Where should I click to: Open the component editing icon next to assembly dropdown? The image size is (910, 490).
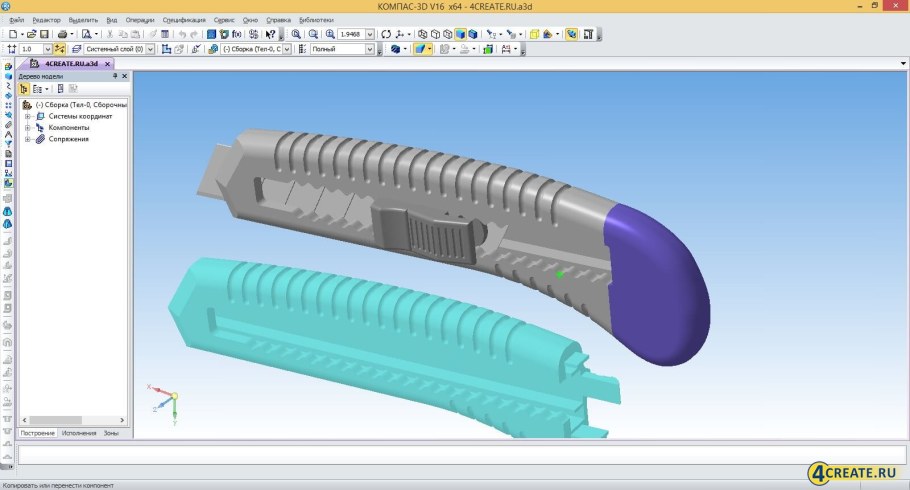click(x=213, y=49)
